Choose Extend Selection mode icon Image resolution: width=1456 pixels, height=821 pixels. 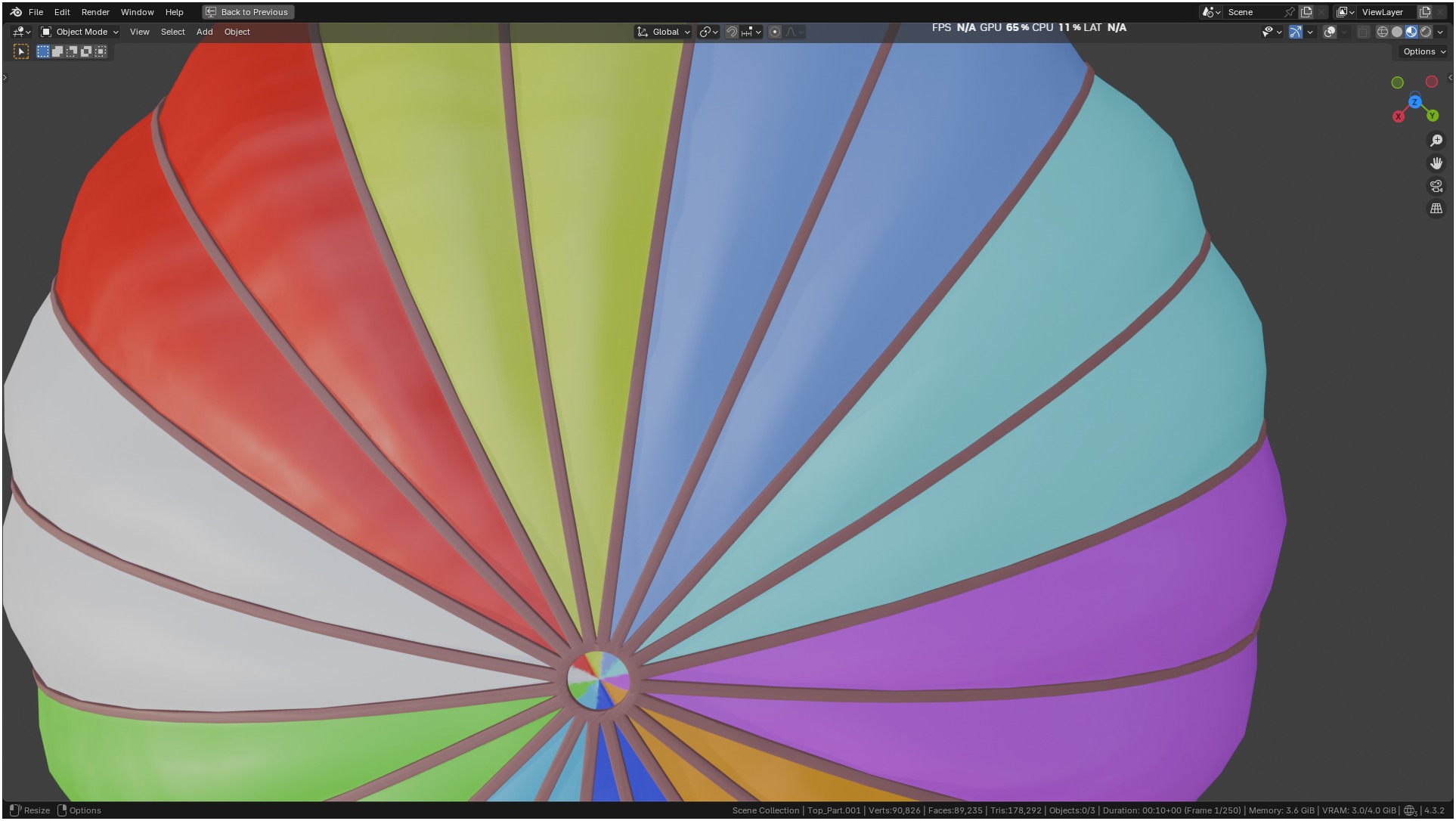click(x=57, y=51)
